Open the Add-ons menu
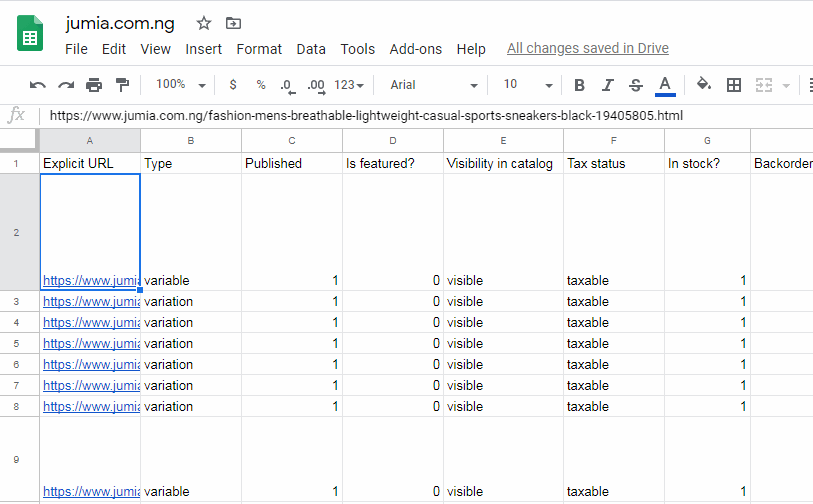Image resolution: width=813 pixels, height=504 pixels. coord(415,49)
